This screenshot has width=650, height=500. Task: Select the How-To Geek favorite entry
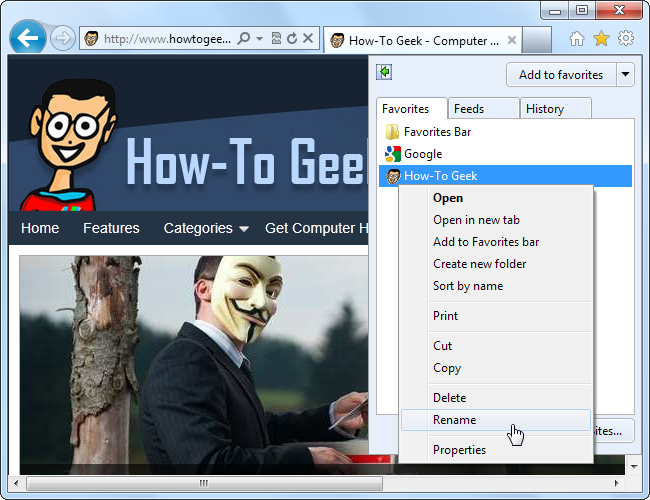tap(505, 176)
